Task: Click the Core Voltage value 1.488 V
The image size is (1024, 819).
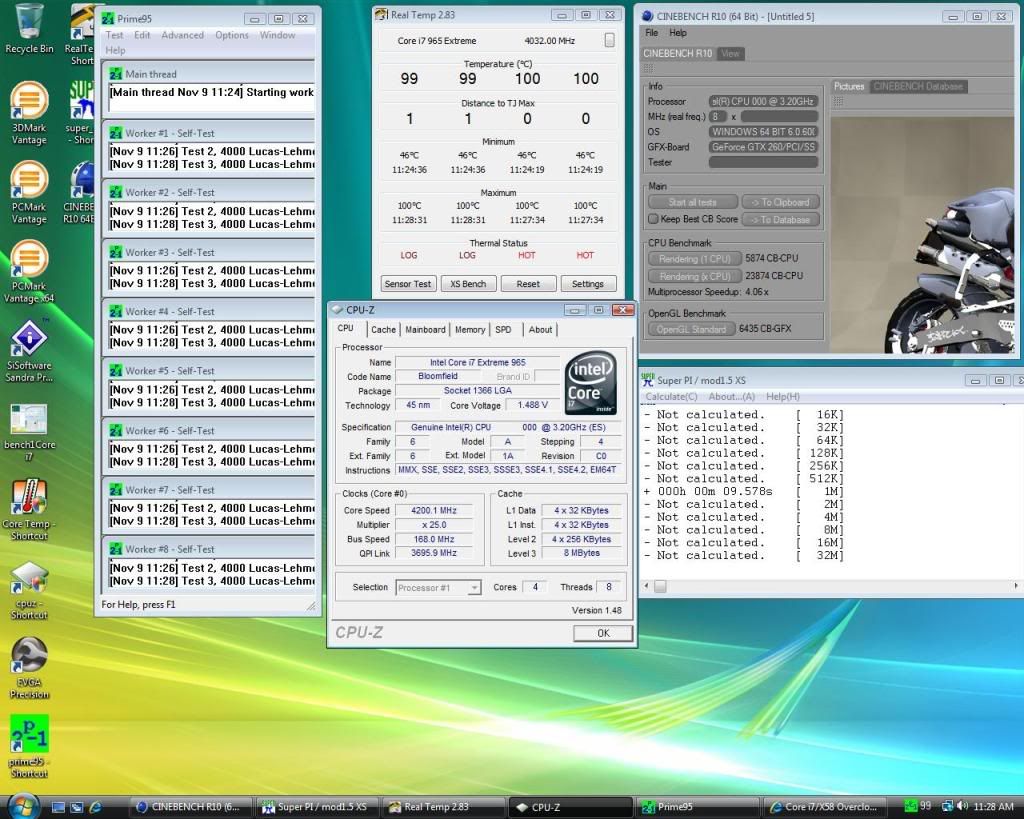Action: tap(532, 406)
